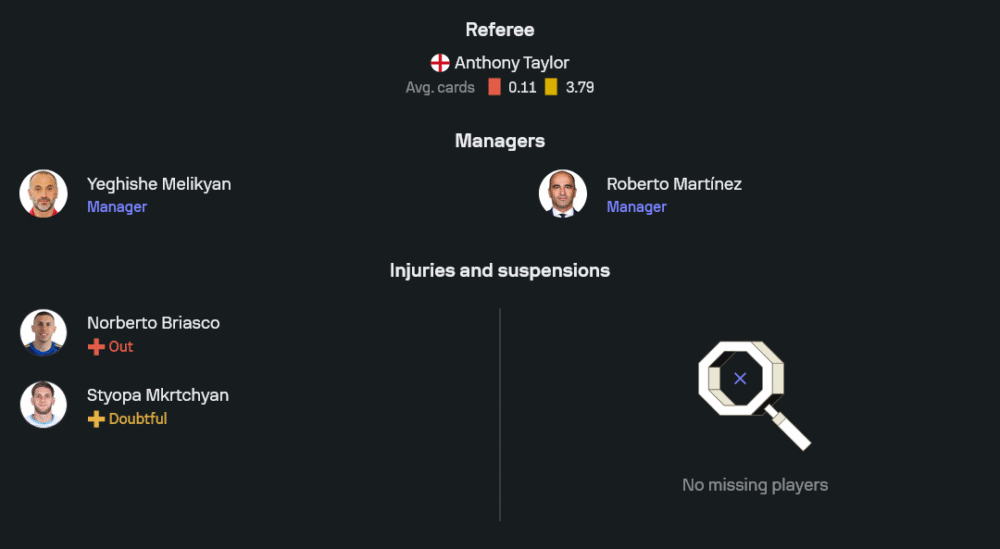Open Yeghishe Melikyan's profile photo
Viewport: 1000px width, 549px height.
43,194
